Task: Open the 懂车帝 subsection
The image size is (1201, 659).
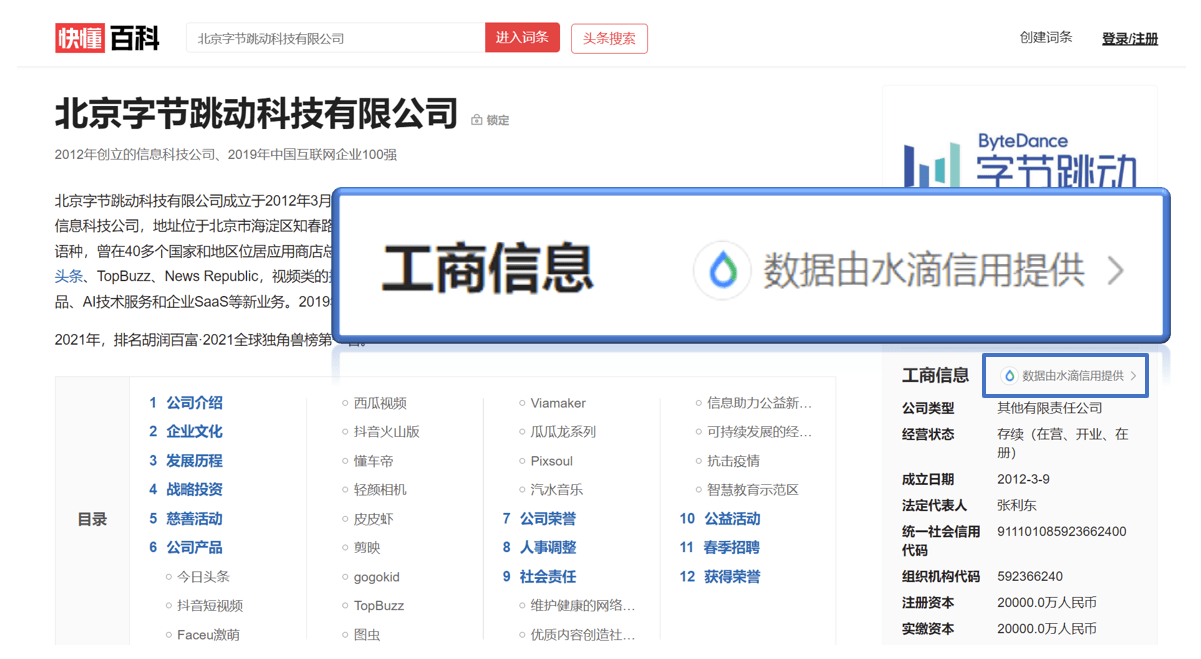Action: (x=374, y=461)
